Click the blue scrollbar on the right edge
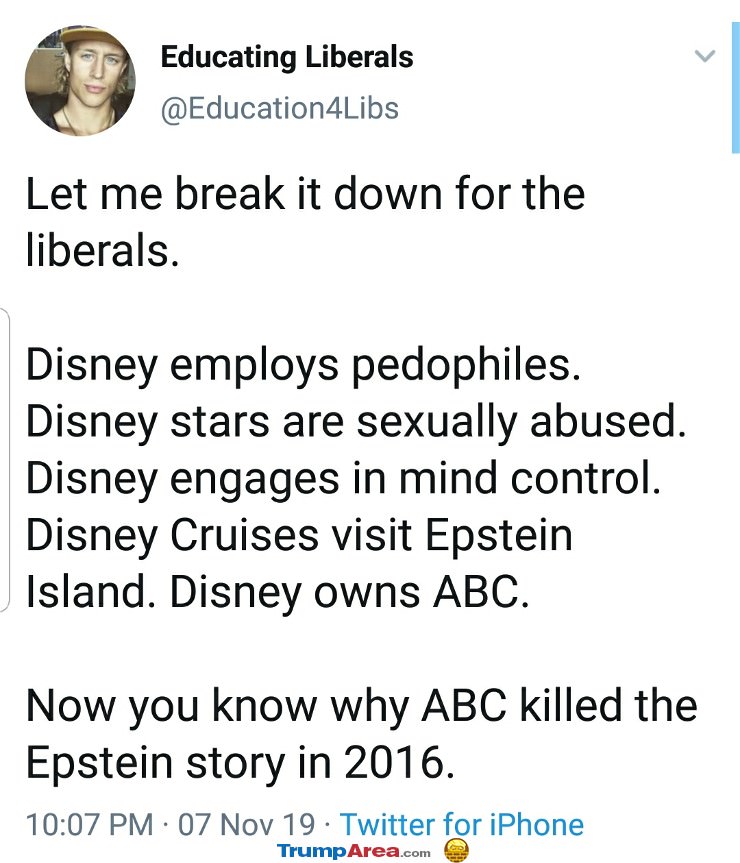Image resolution: width=740 pixels, height=863 pixels. click(736, 88)
